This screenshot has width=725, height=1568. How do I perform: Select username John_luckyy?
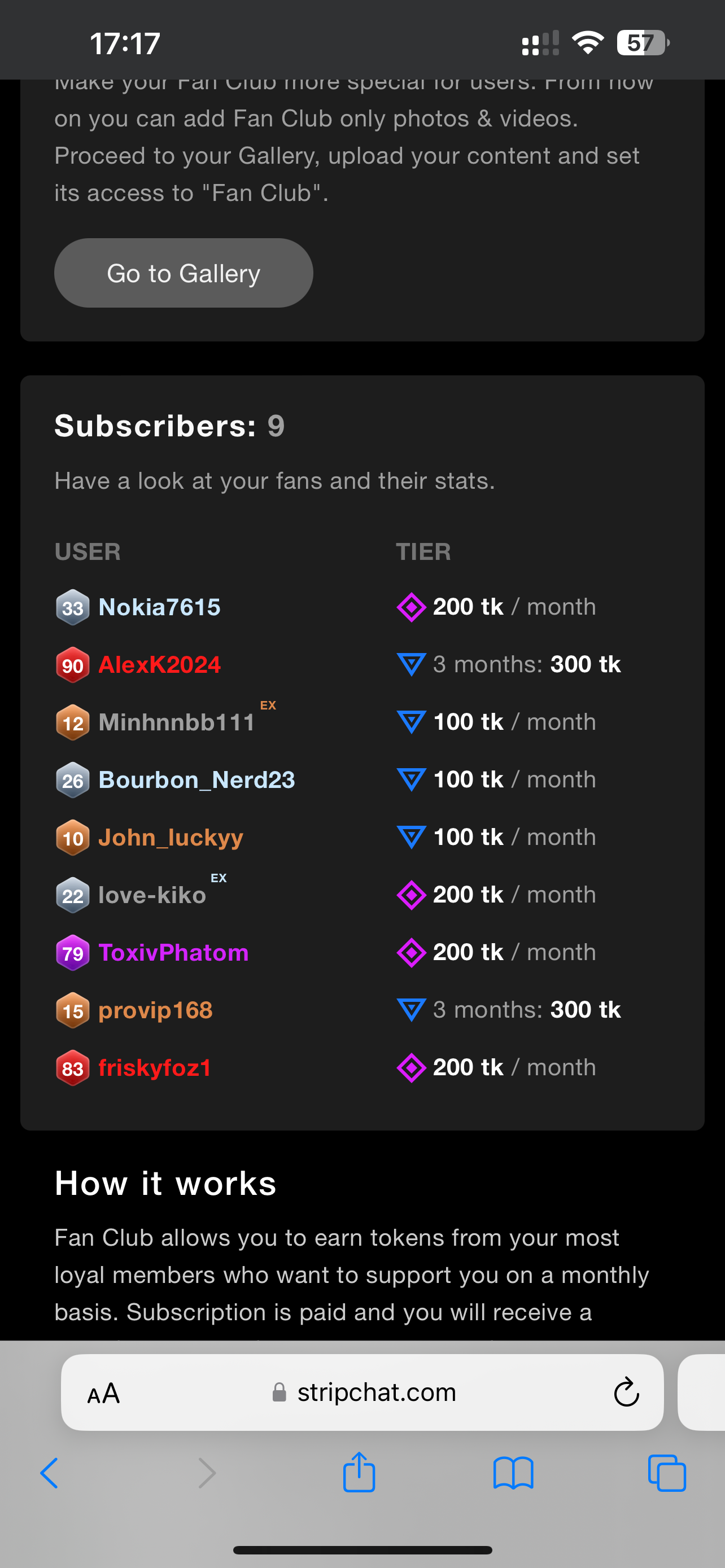(171, 838)
